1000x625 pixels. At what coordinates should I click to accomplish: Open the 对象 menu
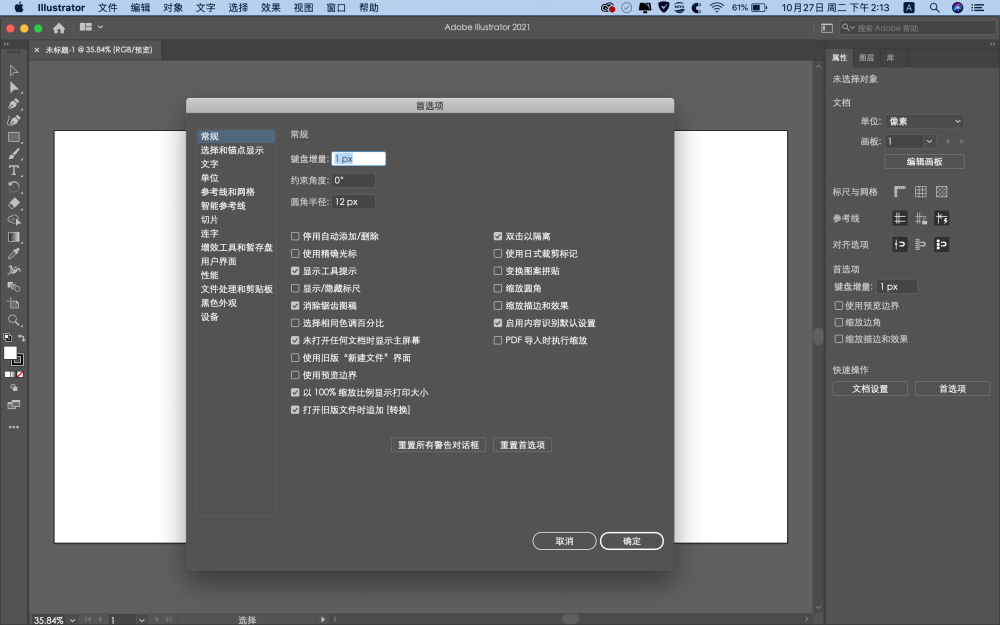[x=173, y=8]
